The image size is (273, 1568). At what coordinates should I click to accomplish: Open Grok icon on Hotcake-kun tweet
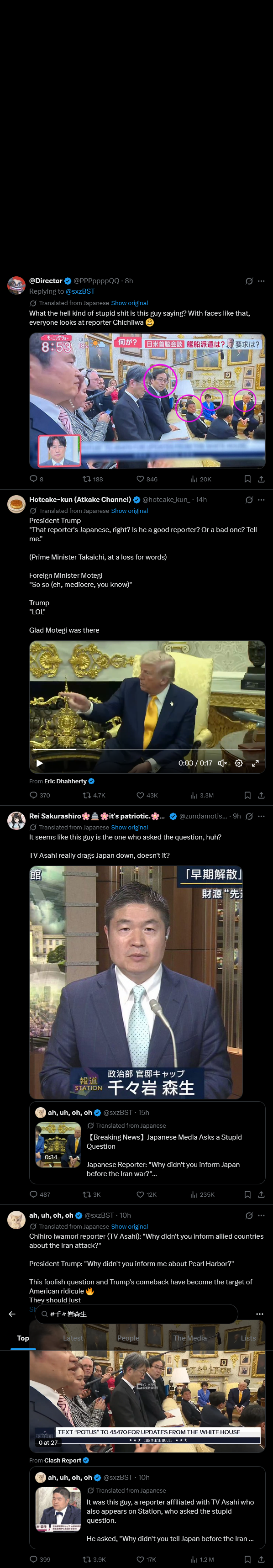(249, 500)
